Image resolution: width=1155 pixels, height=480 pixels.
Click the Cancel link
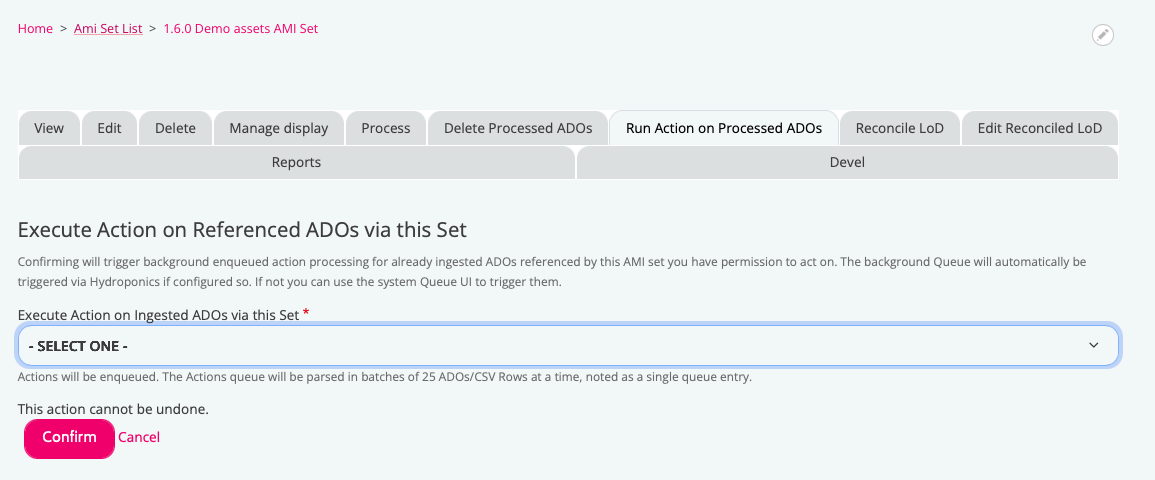(139, 437)
